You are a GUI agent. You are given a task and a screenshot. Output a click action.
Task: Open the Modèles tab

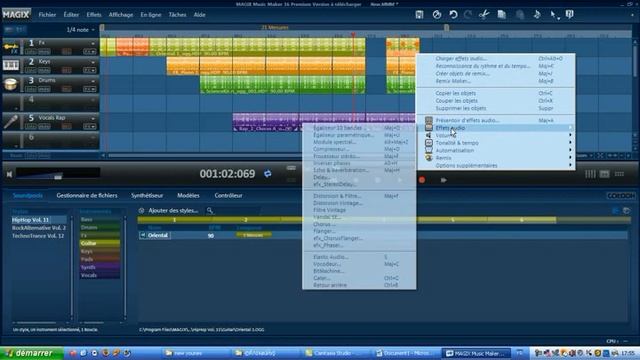coord(188,196)
